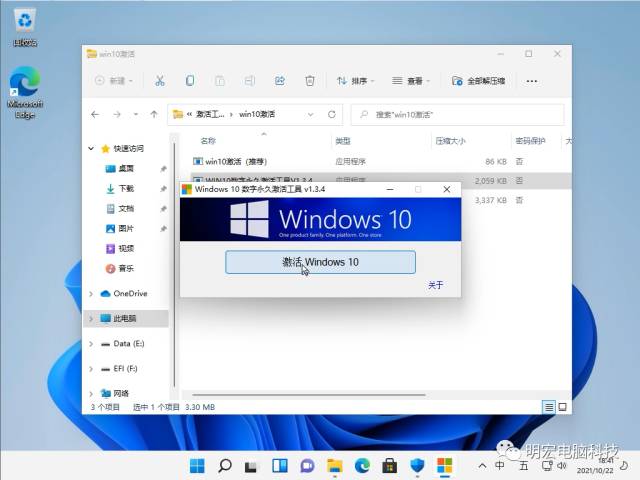640x480 pixels.
Task: Close the Windows 10 activation tool dialog
Action: pyautogui.click(x=447, y=189)
